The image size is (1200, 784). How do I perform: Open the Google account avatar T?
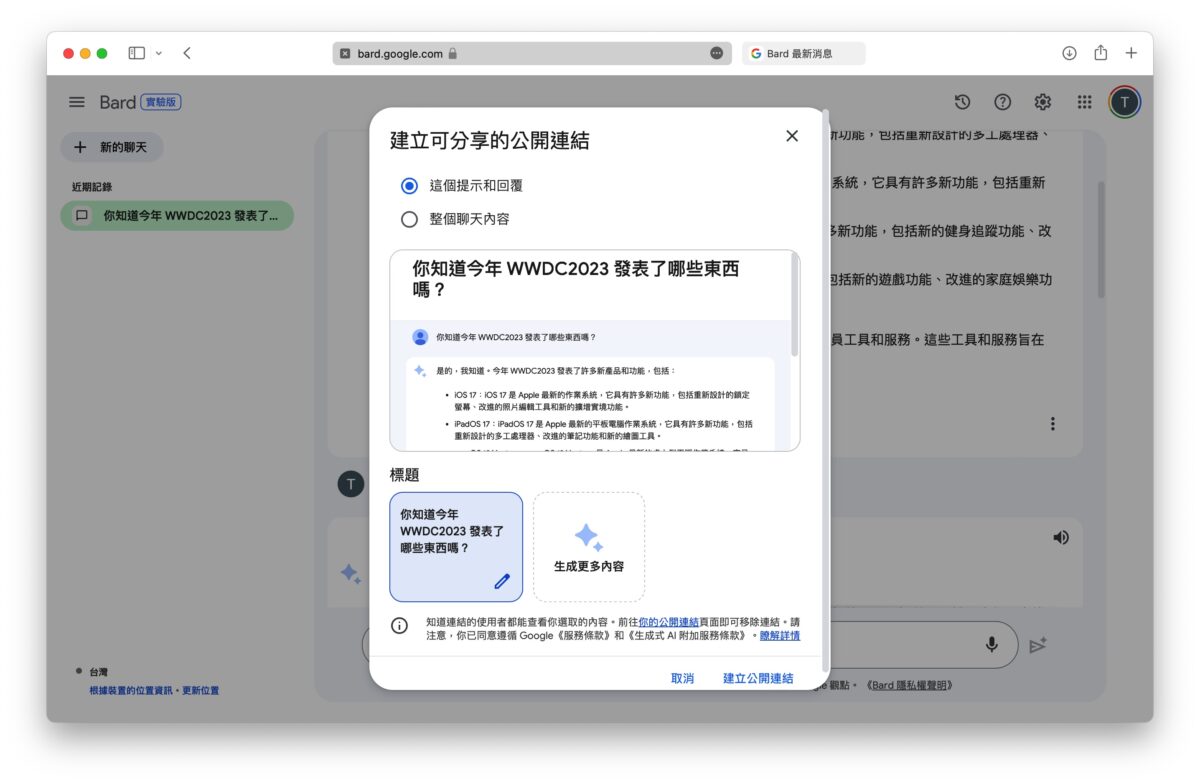click(1125, 102)
